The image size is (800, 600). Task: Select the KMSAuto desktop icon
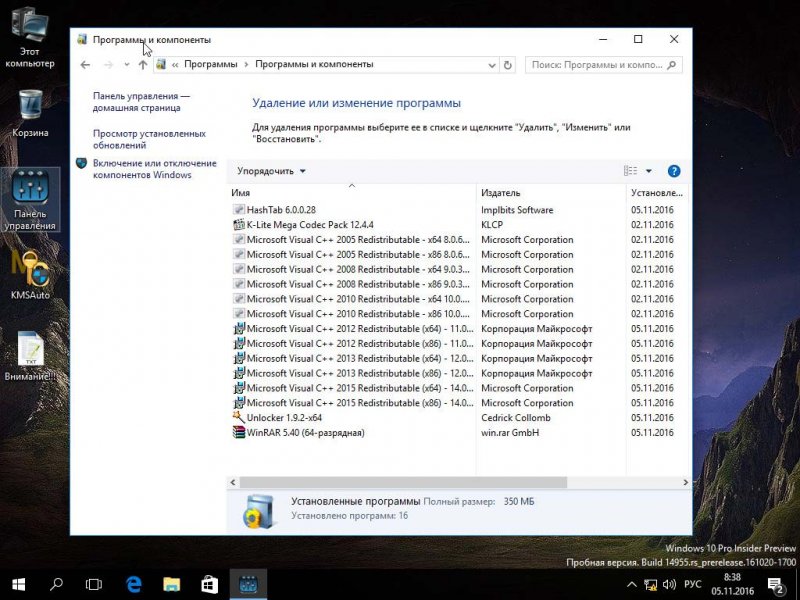pyautogui.click(x=30, y=275)
